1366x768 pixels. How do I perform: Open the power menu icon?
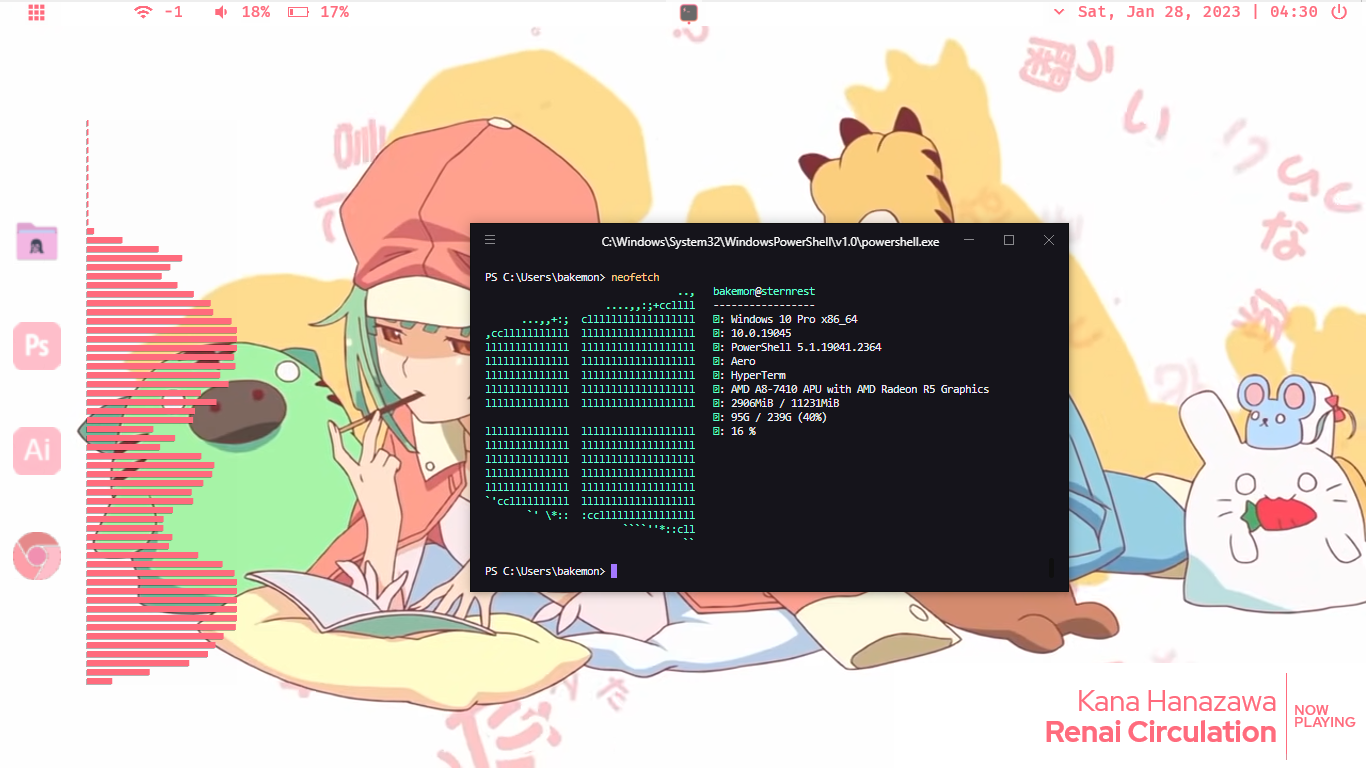click(1339, 12)
